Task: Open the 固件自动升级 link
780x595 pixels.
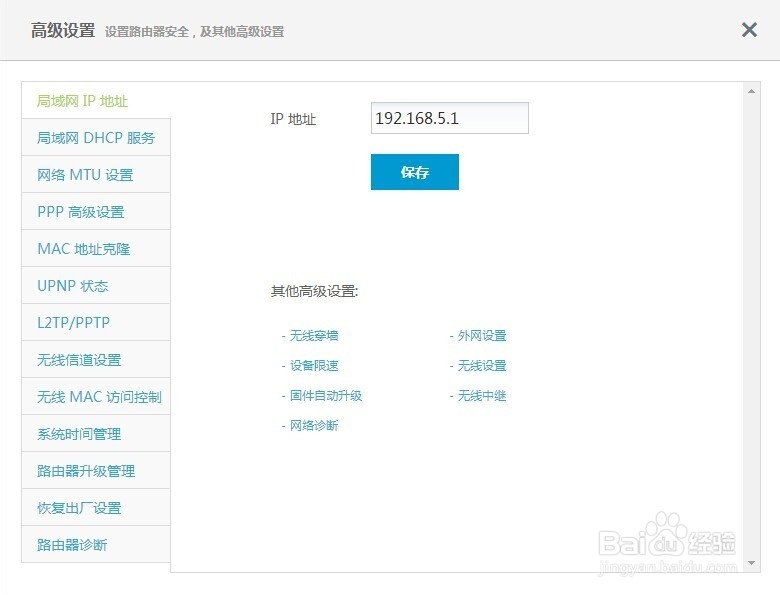Action: (326, 396)
